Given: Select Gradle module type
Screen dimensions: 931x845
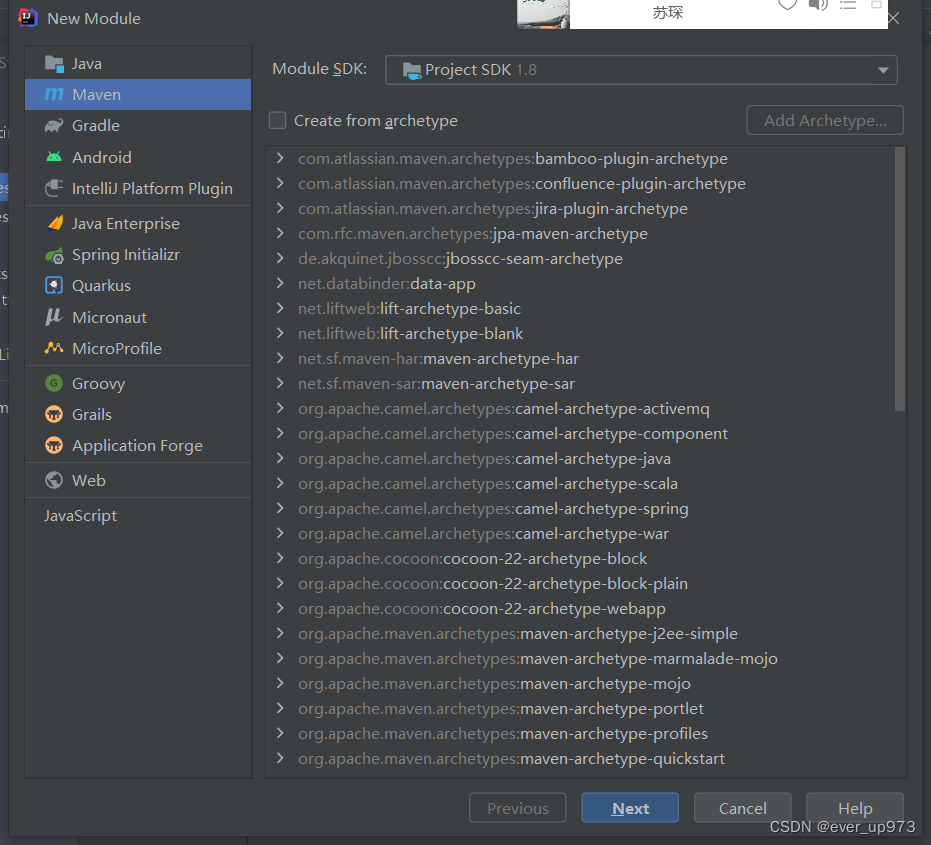Looking at the screenshot, I should pos(138,126).
